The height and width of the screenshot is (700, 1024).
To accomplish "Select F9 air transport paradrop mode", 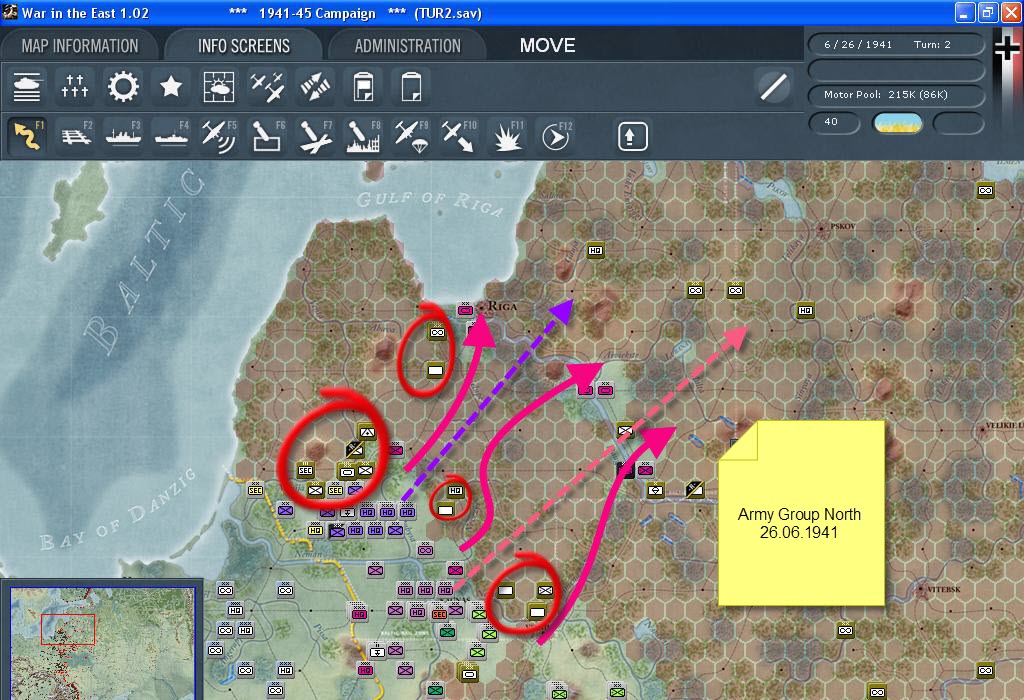I will pos(411,136).
